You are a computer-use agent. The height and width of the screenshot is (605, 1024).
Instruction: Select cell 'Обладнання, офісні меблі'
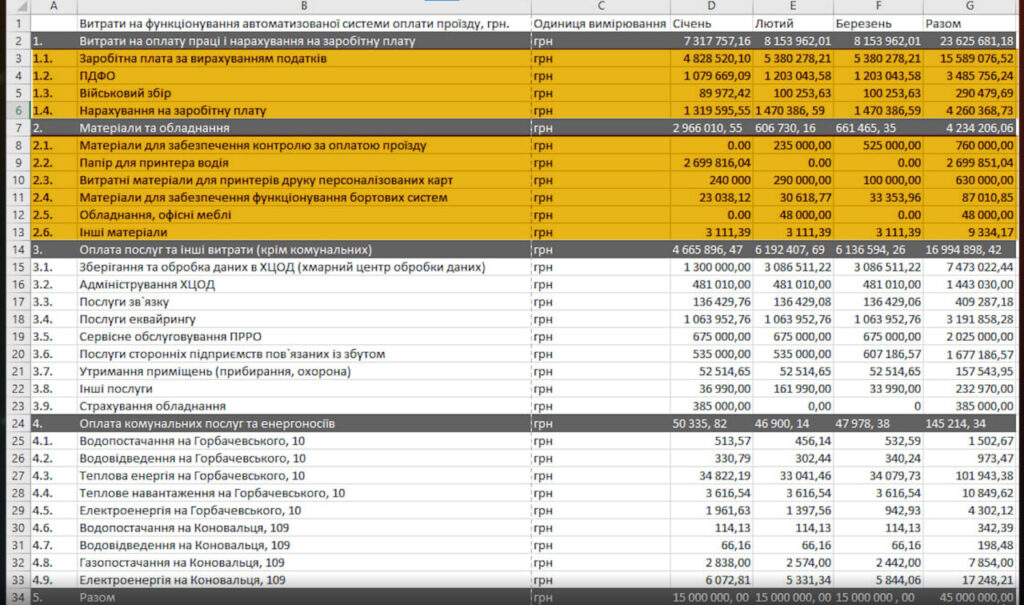[304, 215]
